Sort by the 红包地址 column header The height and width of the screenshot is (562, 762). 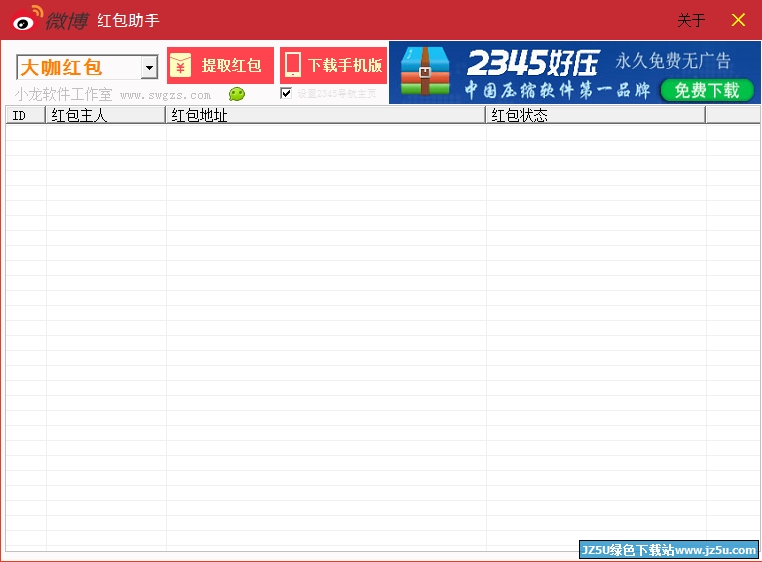(x=326, y=115)
